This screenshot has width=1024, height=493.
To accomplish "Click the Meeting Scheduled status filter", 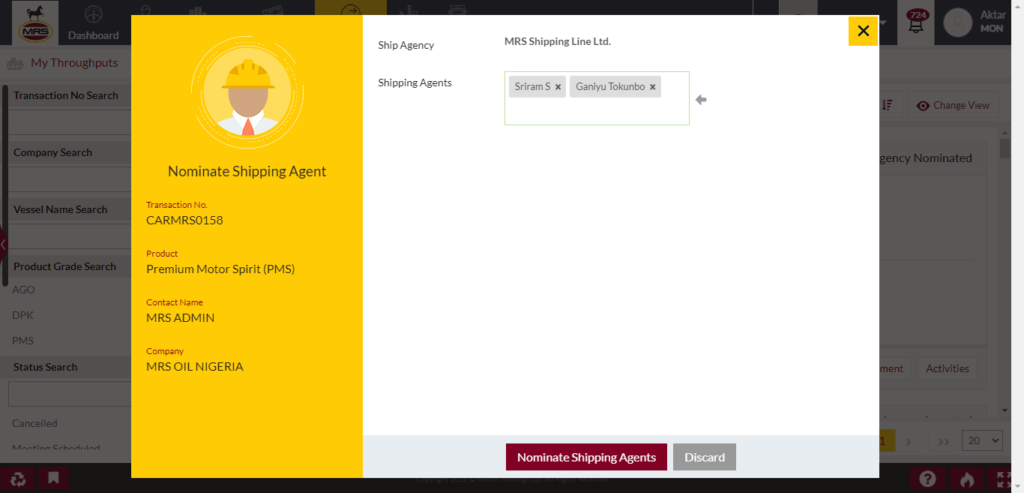I will pyautogui.click(x=56, y=449).
